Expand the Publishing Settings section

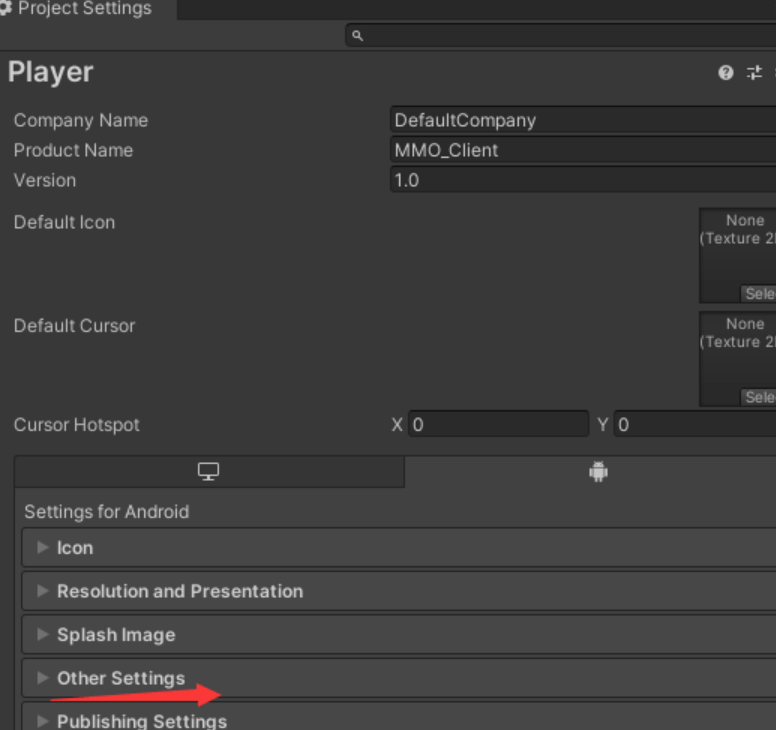pos(399,717)
